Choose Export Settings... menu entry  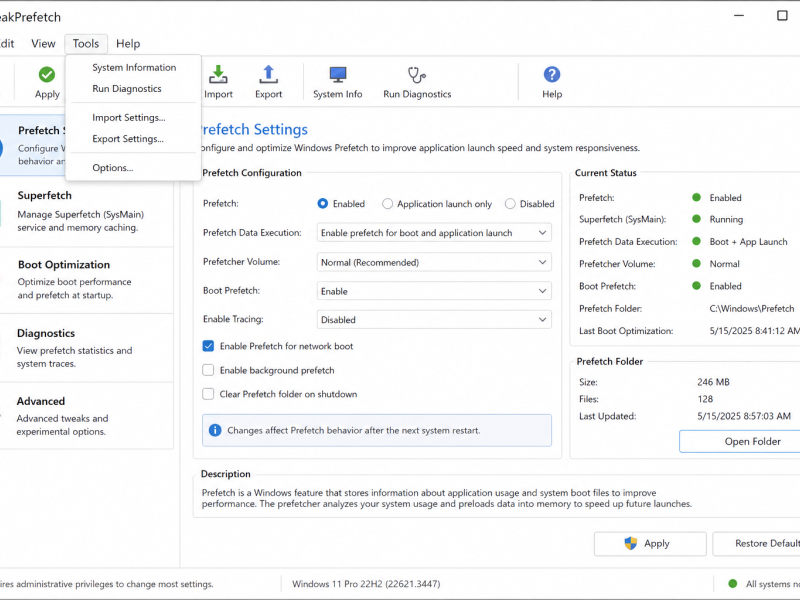coord(133,139)
